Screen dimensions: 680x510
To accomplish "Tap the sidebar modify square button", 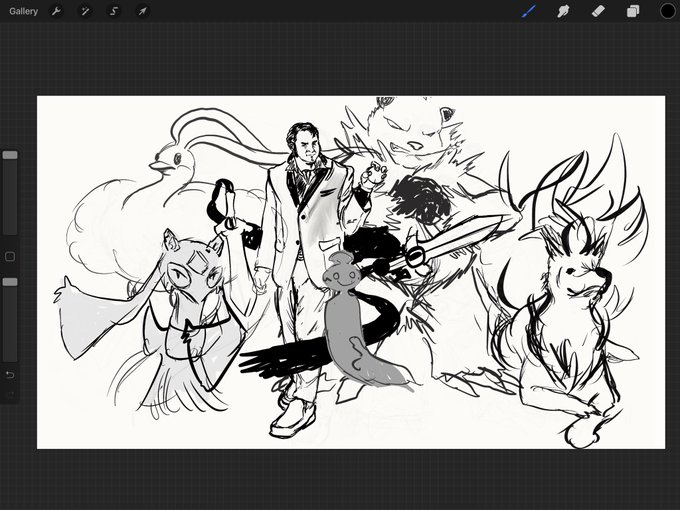I will coord(10,257).
